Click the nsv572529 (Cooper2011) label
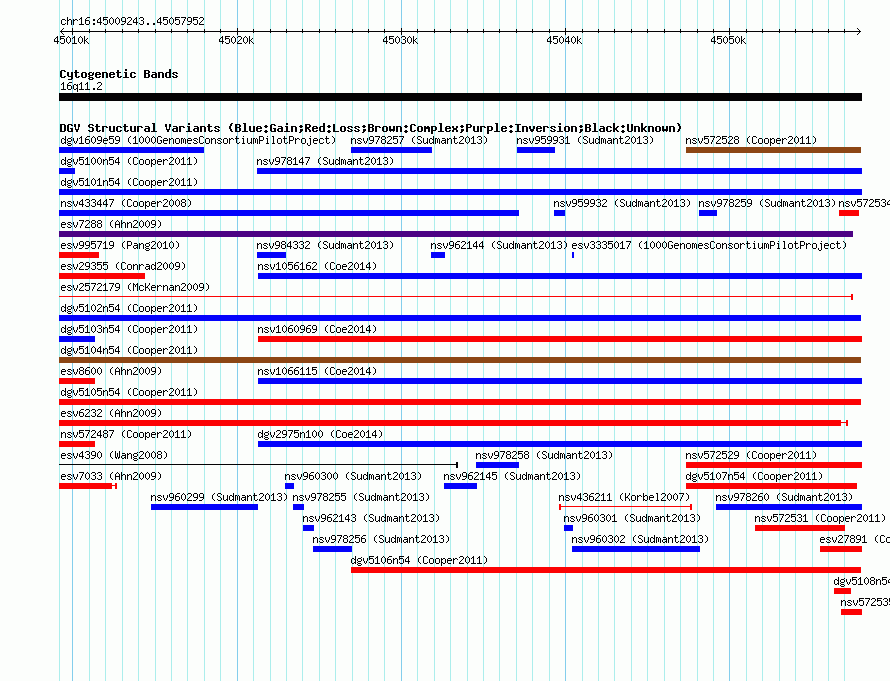 point(751,455)
